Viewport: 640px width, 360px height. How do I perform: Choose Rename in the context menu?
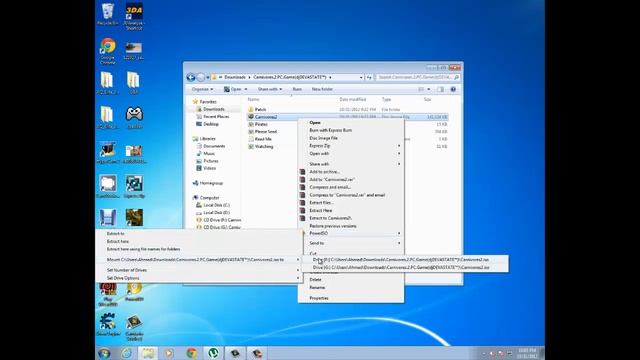[x=317, y=287]
